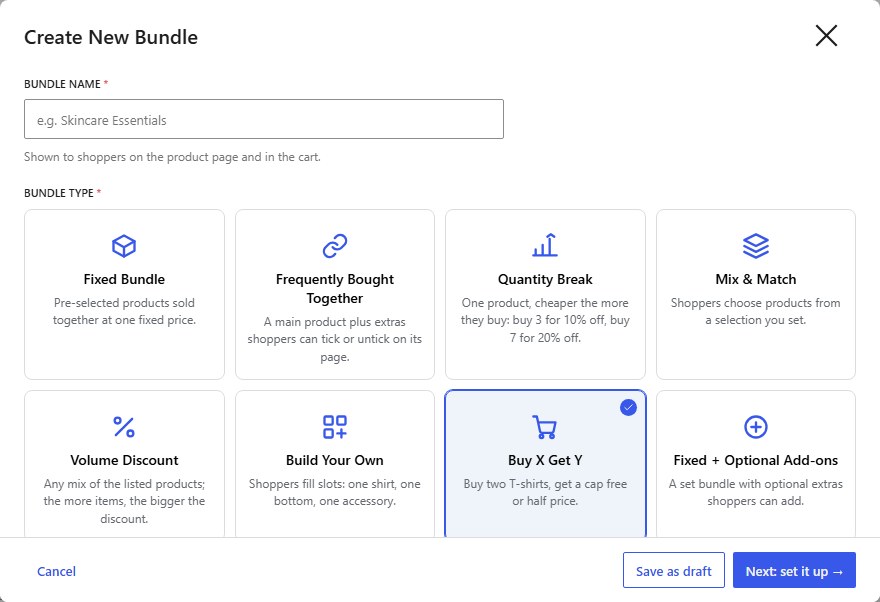Click 'A set bundle with optional extras' description
This screenshot has width=880, height=602.
tap(755, 492)
